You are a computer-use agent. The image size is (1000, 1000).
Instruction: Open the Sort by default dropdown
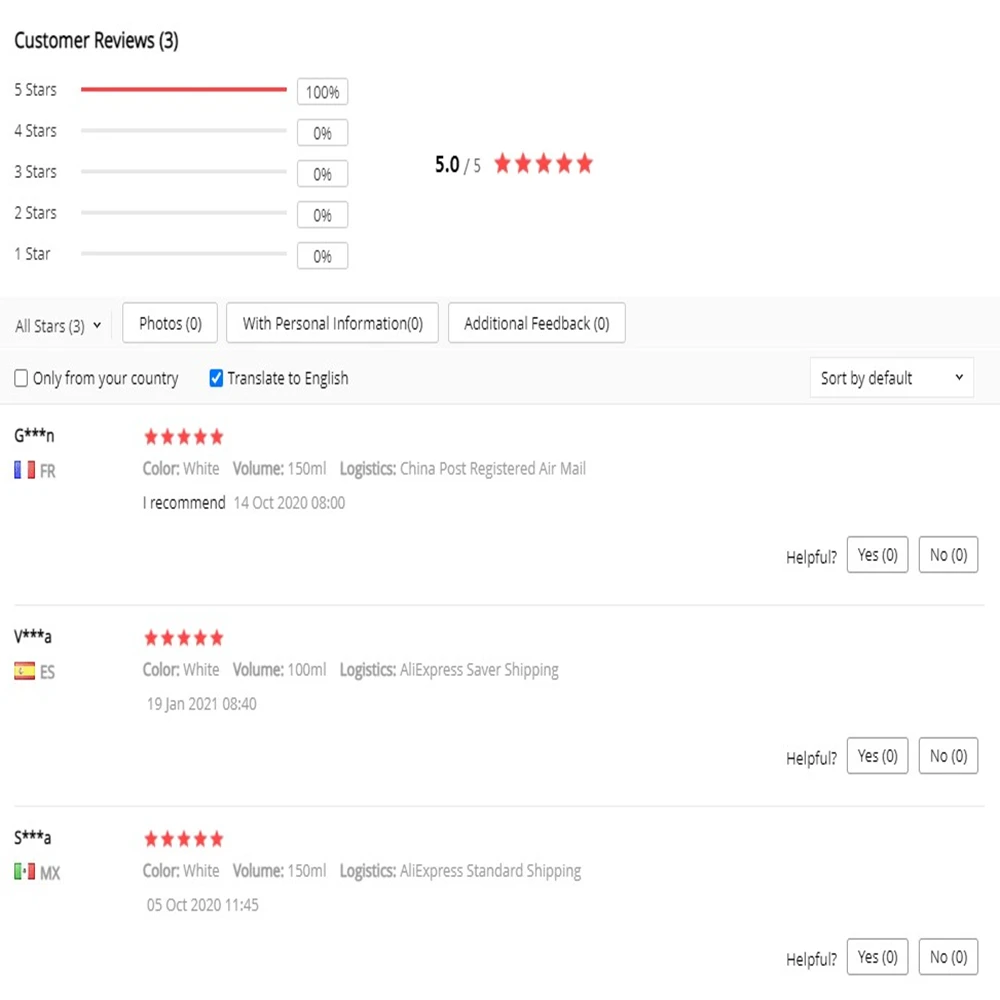(891, 378)
